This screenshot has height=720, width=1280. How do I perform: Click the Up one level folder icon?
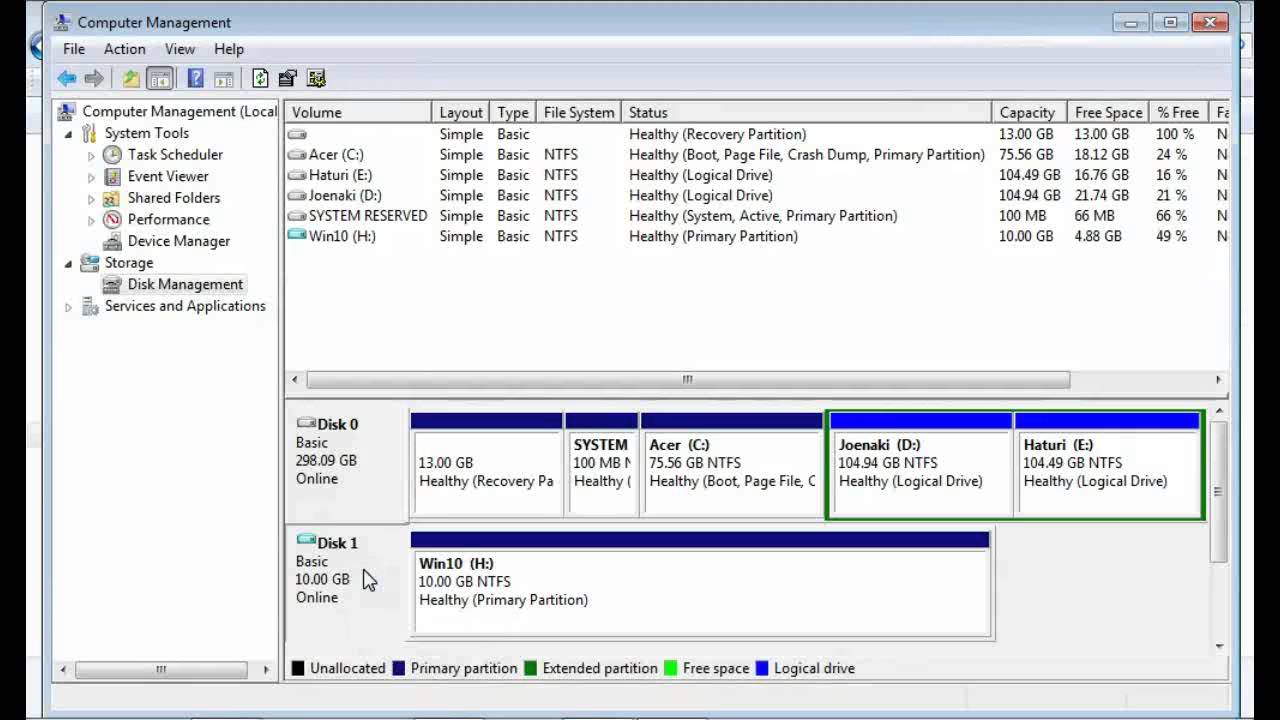131,78
